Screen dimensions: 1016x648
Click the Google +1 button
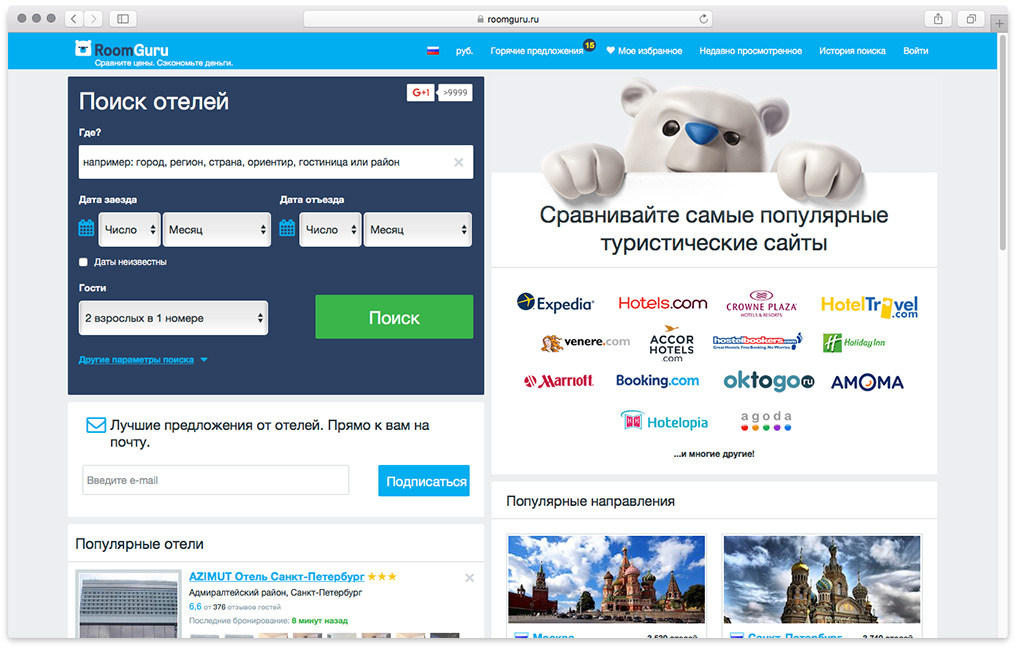coord(420,93)
